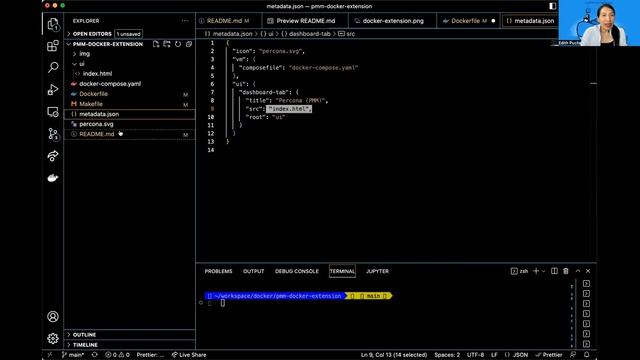This screenshot has height=360, width=640.
Task: Split the terminal panel
Action: pos(554,271)
